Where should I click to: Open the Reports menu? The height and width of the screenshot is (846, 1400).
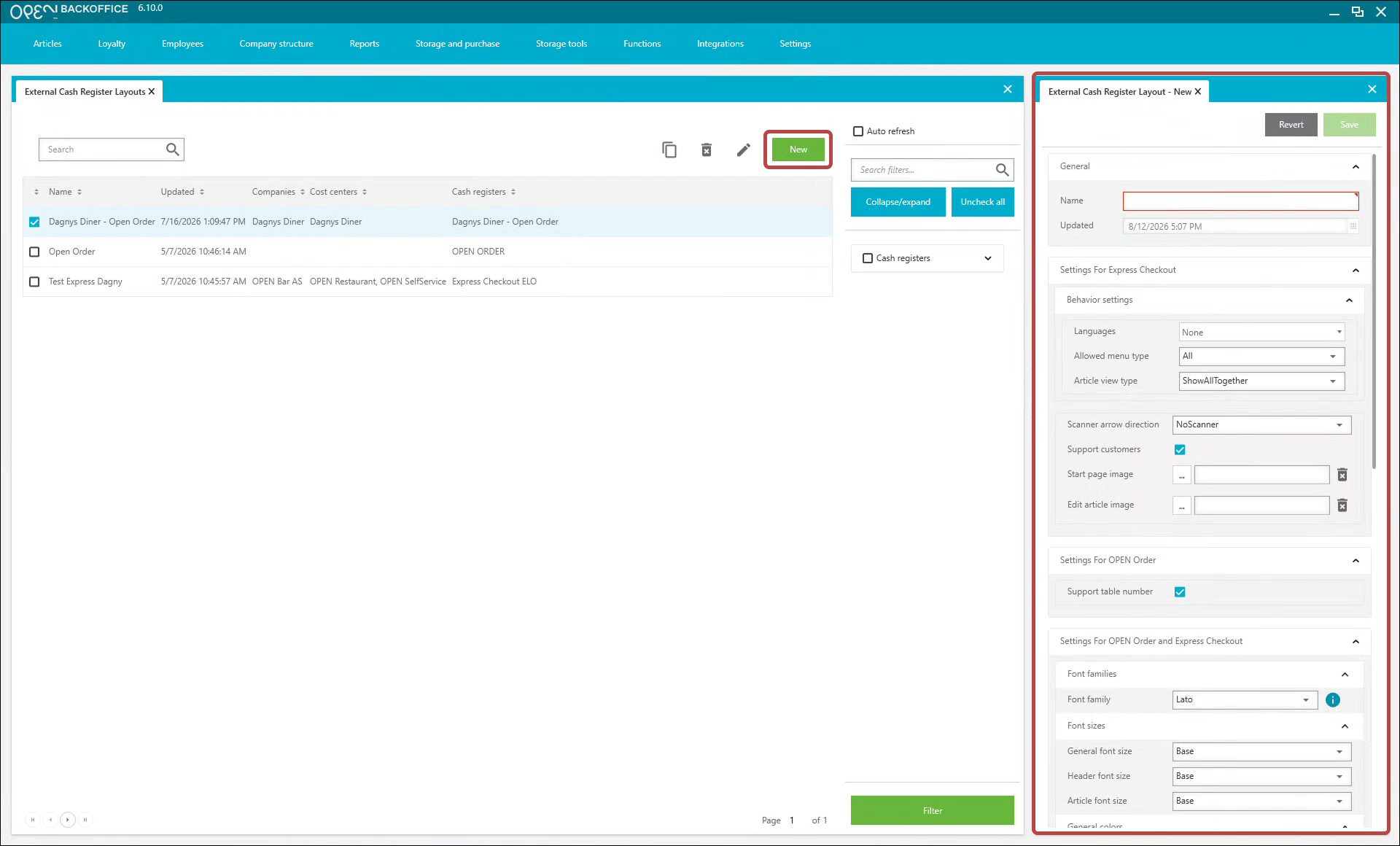365,44
